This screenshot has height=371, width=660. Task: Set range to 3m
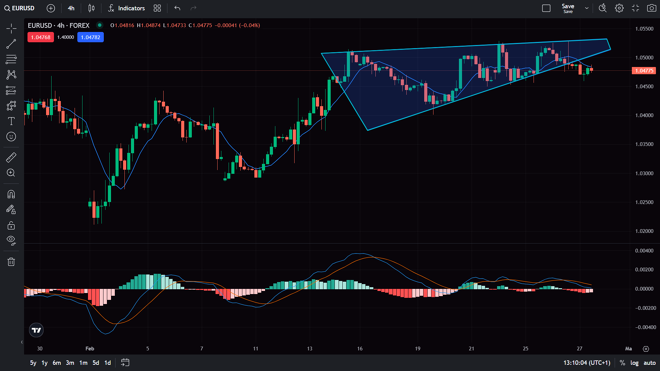point(70,363)
